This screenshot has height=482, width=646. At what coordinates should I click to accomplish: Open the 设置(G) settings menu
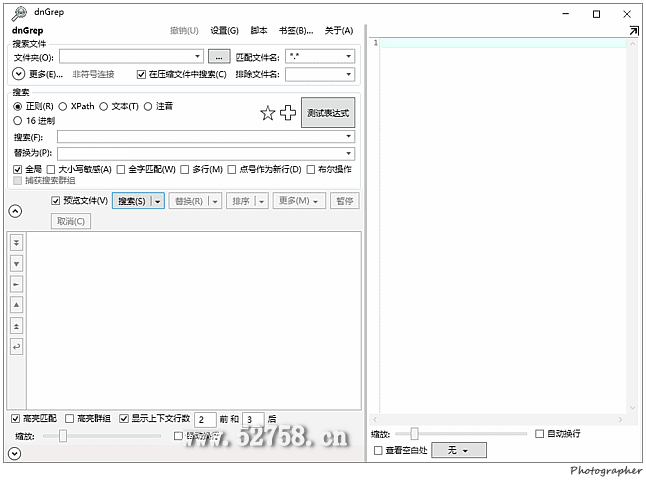tap(225, 30)
